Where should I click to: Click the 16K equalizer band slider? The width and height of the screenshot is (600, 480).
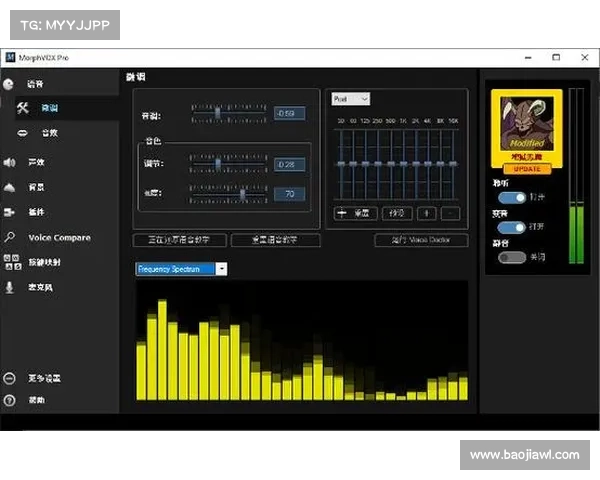[453, 164]
